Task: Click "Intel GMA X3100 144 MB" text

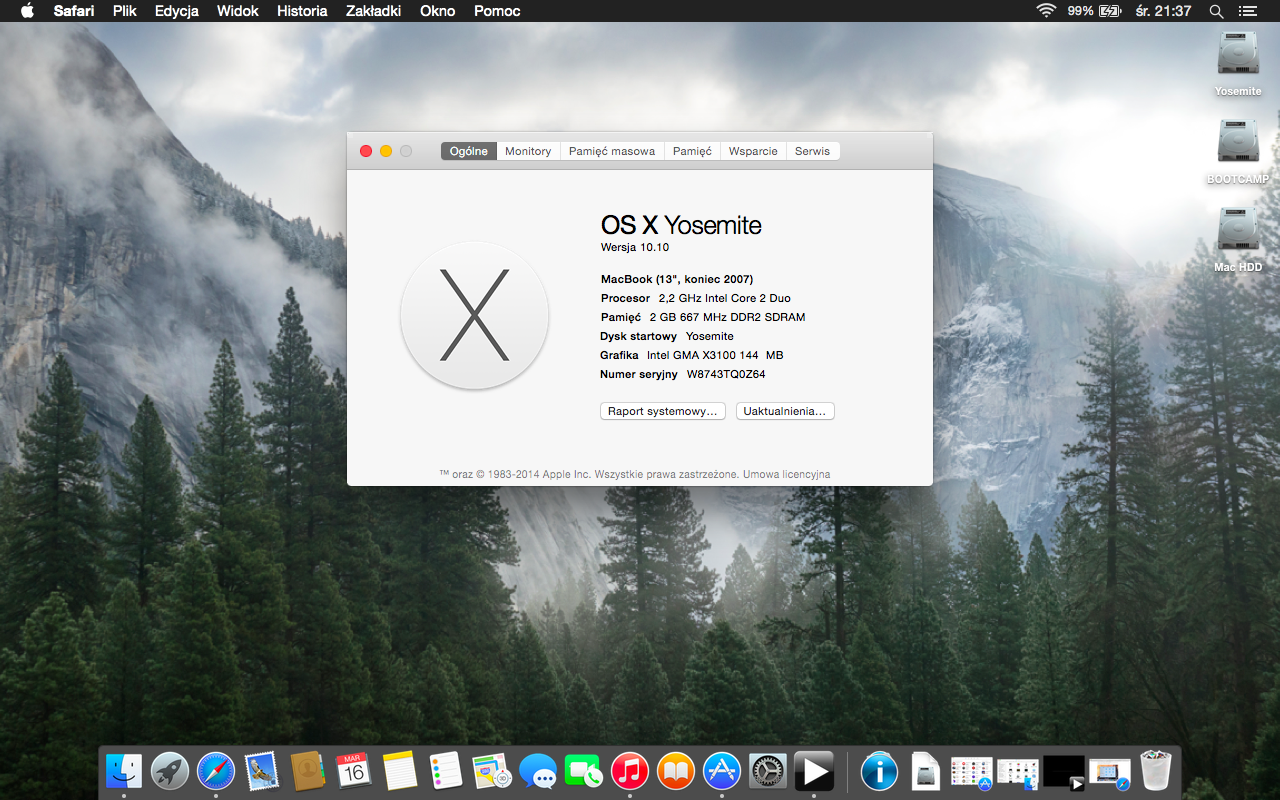Action: (715, 355)
